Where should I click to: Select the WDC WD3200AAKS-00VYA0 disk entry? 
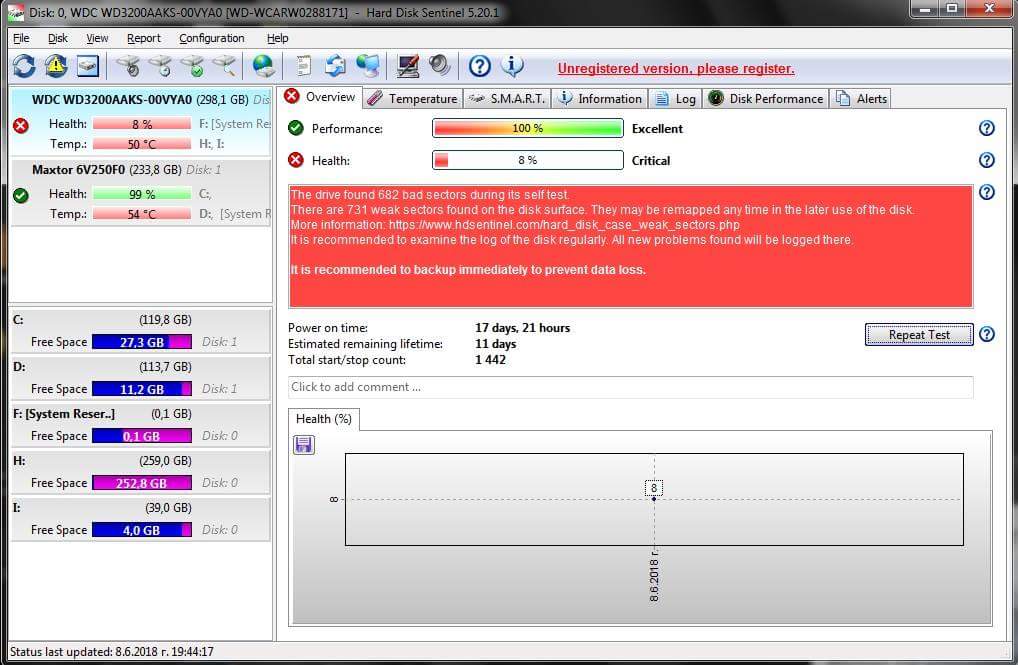[x=140, y=121]
